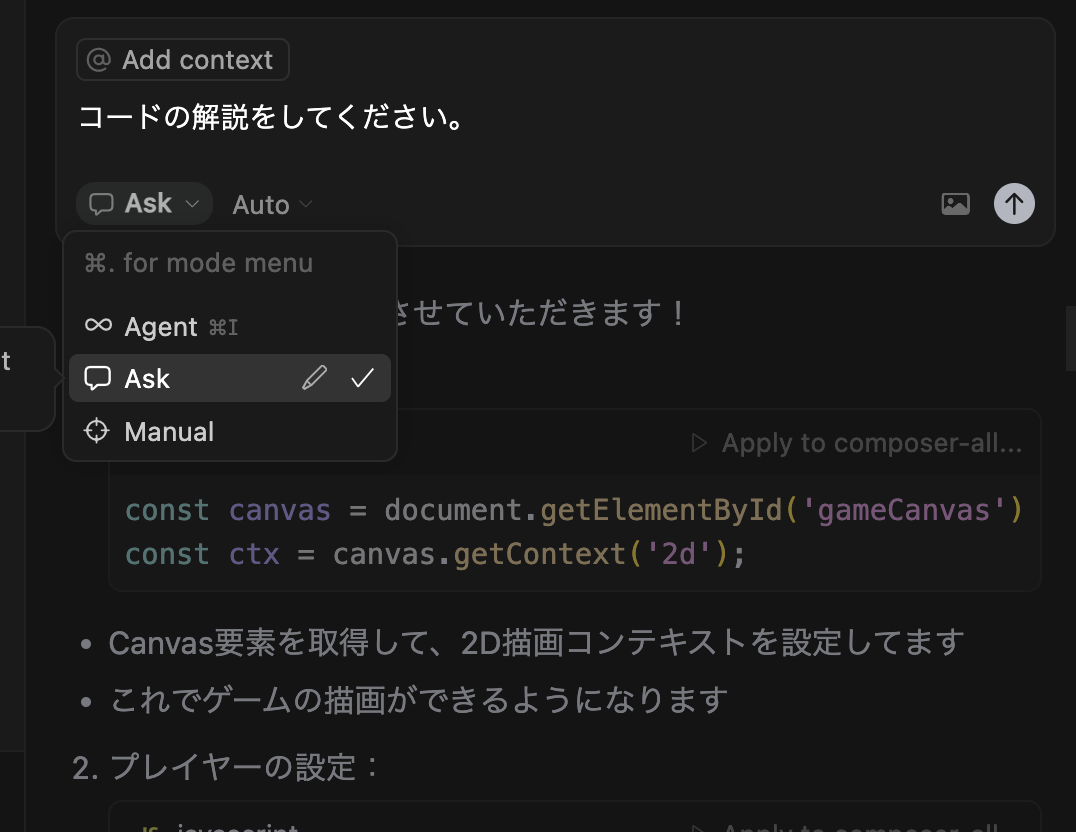Image resolution: width=1076 pixels, height=832 pixels.
Task: Choose Ask in the mode menu
Action: (x=148, y=378)
